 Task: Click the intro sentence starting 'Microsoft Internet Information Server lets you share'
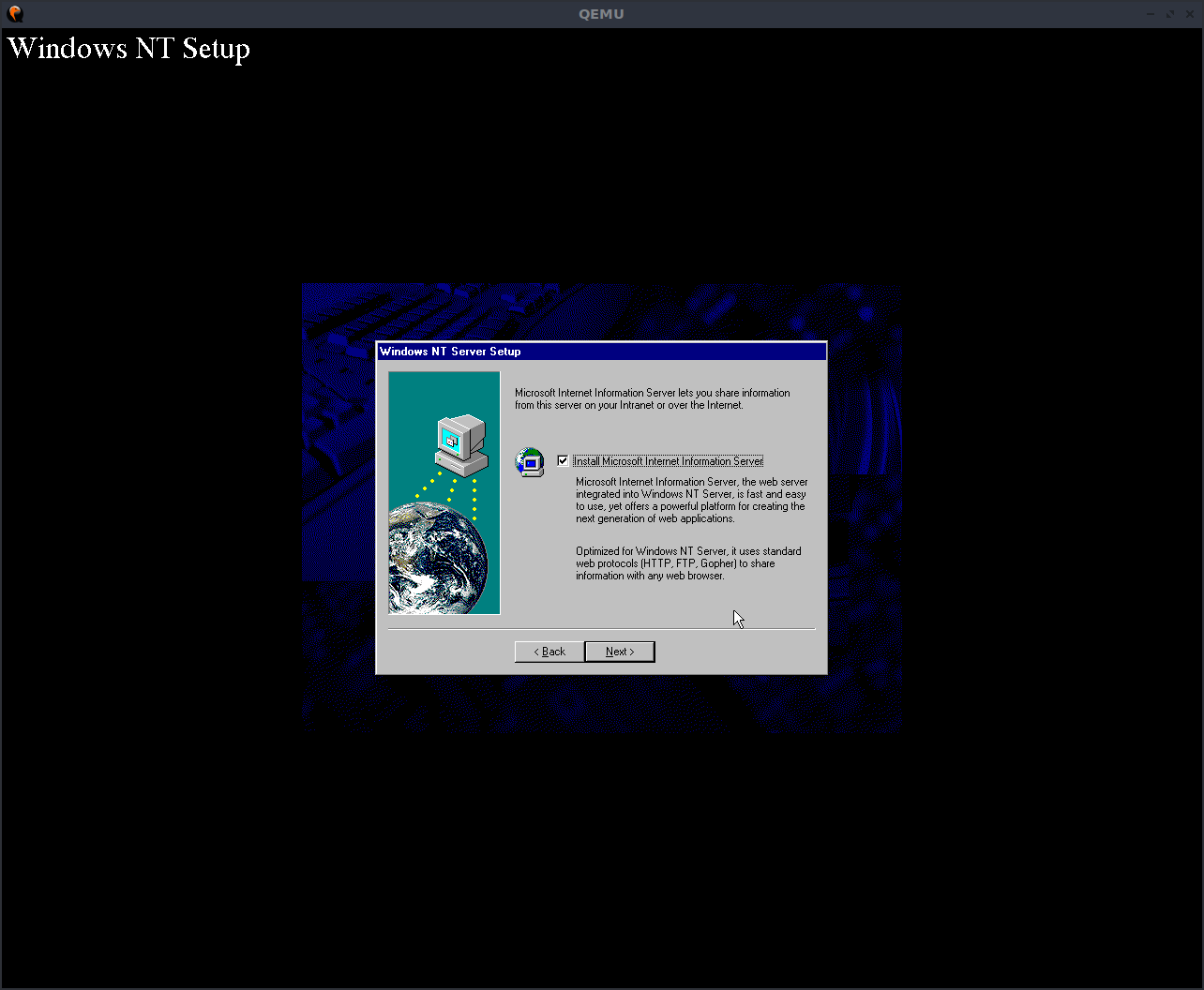[653, 399]
